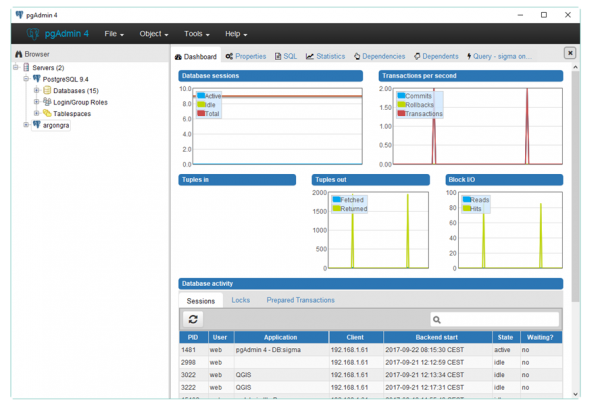Click the Databases node icon
600x406 pixels.
point(47,90)
